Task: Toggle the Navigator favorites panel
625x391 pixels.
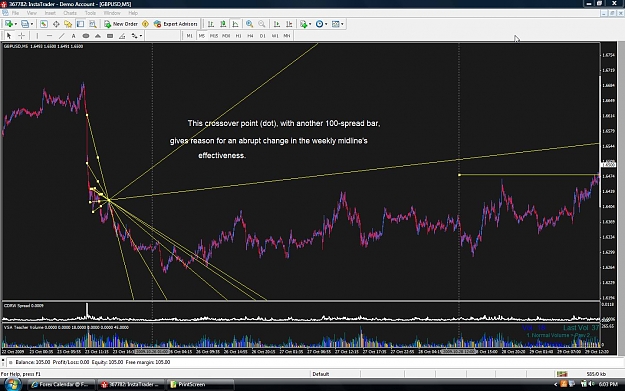Action: pos(68,24)
